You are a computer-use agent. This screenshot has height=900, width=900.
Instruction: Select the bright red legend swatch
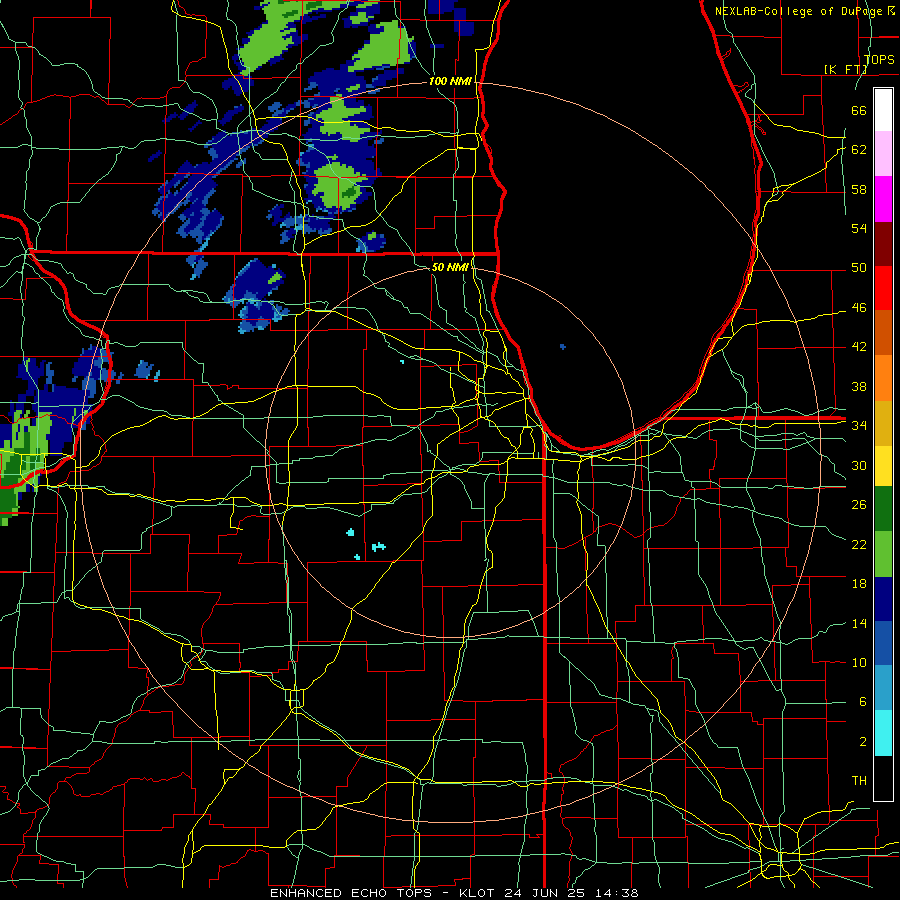point(883,288)
